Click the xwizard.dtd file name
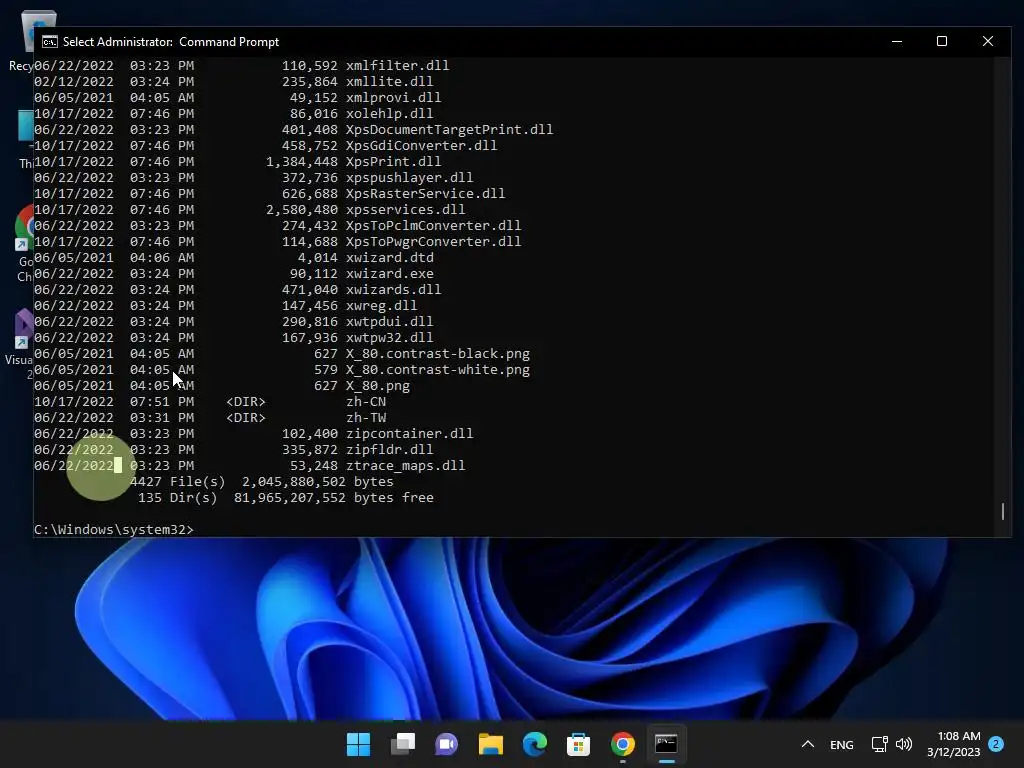 click(x=389, y=257)
